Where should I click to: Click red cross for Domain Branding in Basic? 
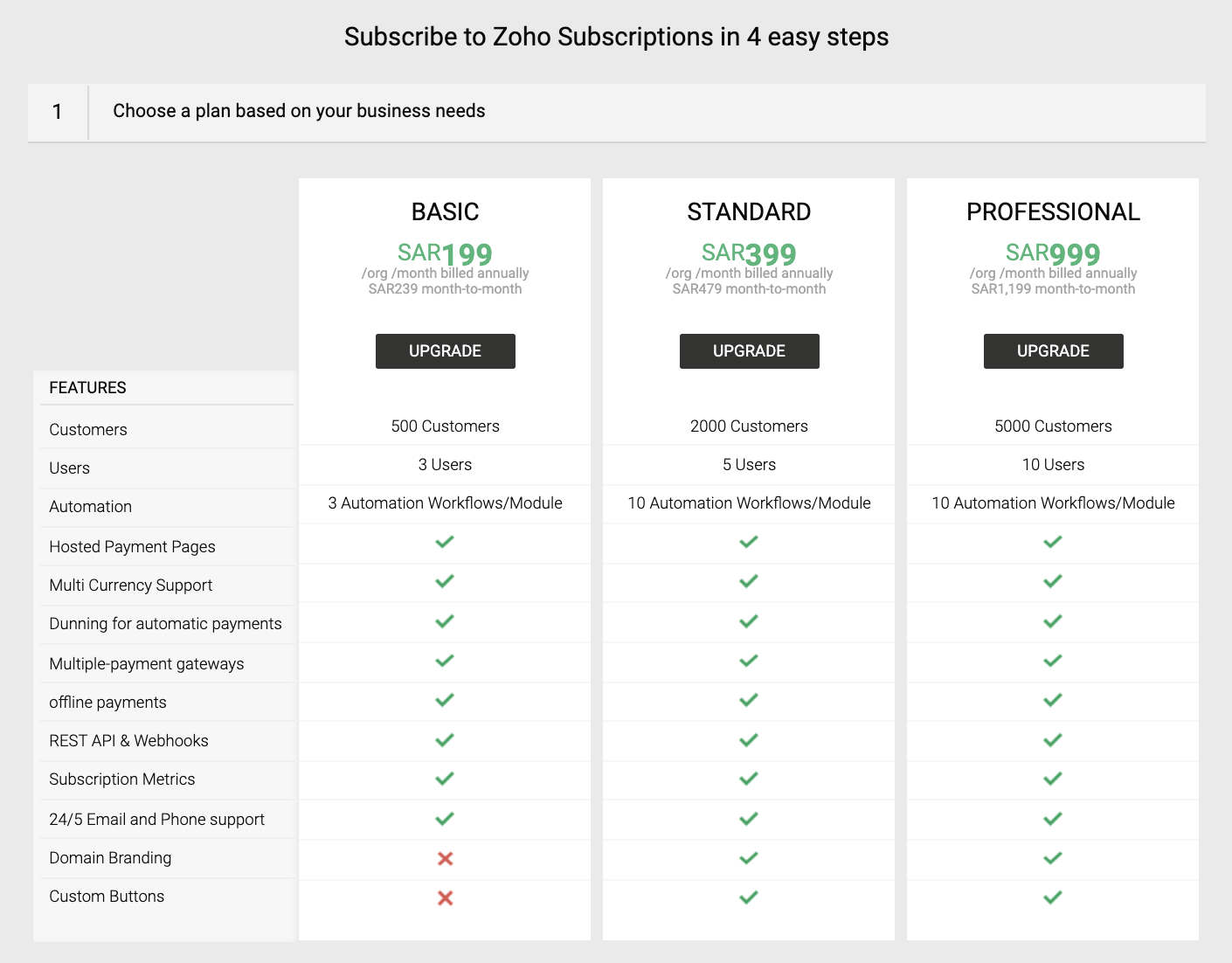tap(445, 859)
